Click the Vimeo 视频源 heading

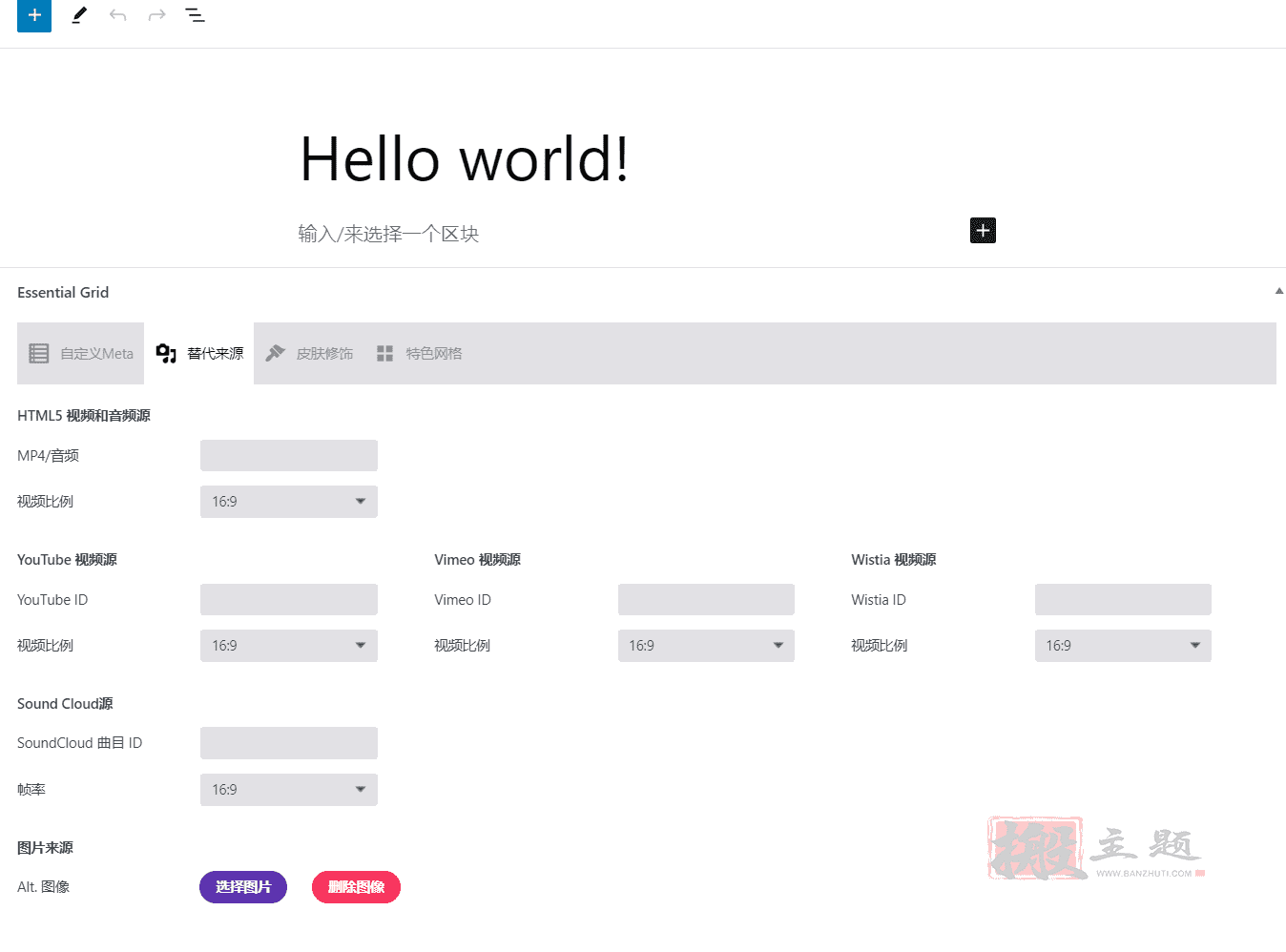tap(477, 559)
